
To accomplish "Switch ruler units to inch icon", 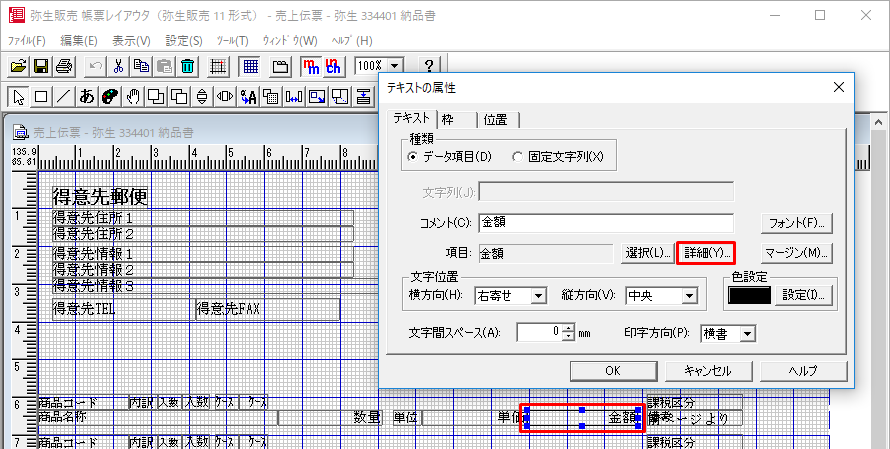I will (333, 66).
